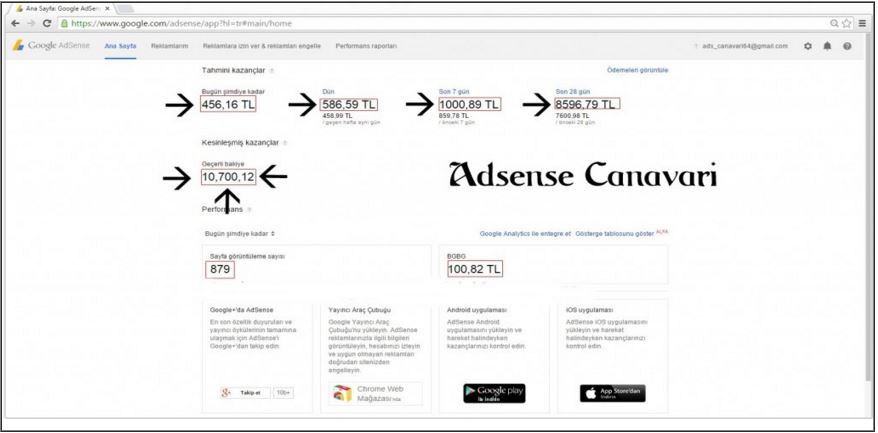This screenshot has width=878, height=433.
Task: Open a new browser tab
Action: tap(125, 9)
